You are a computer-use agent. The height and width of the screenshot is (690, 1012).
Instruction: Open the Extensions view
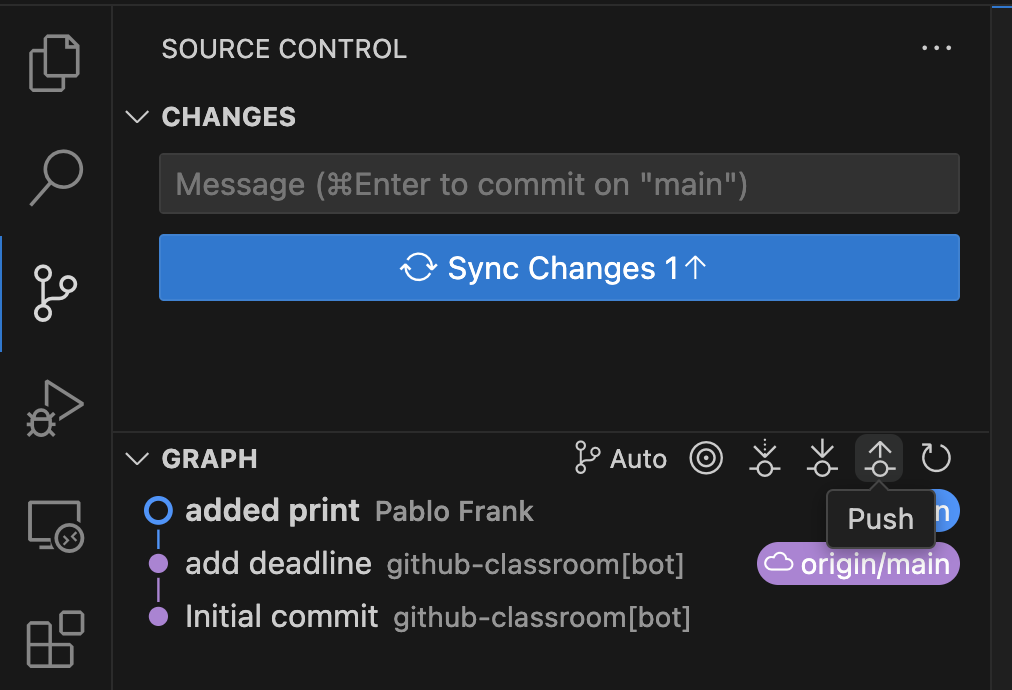55,638
